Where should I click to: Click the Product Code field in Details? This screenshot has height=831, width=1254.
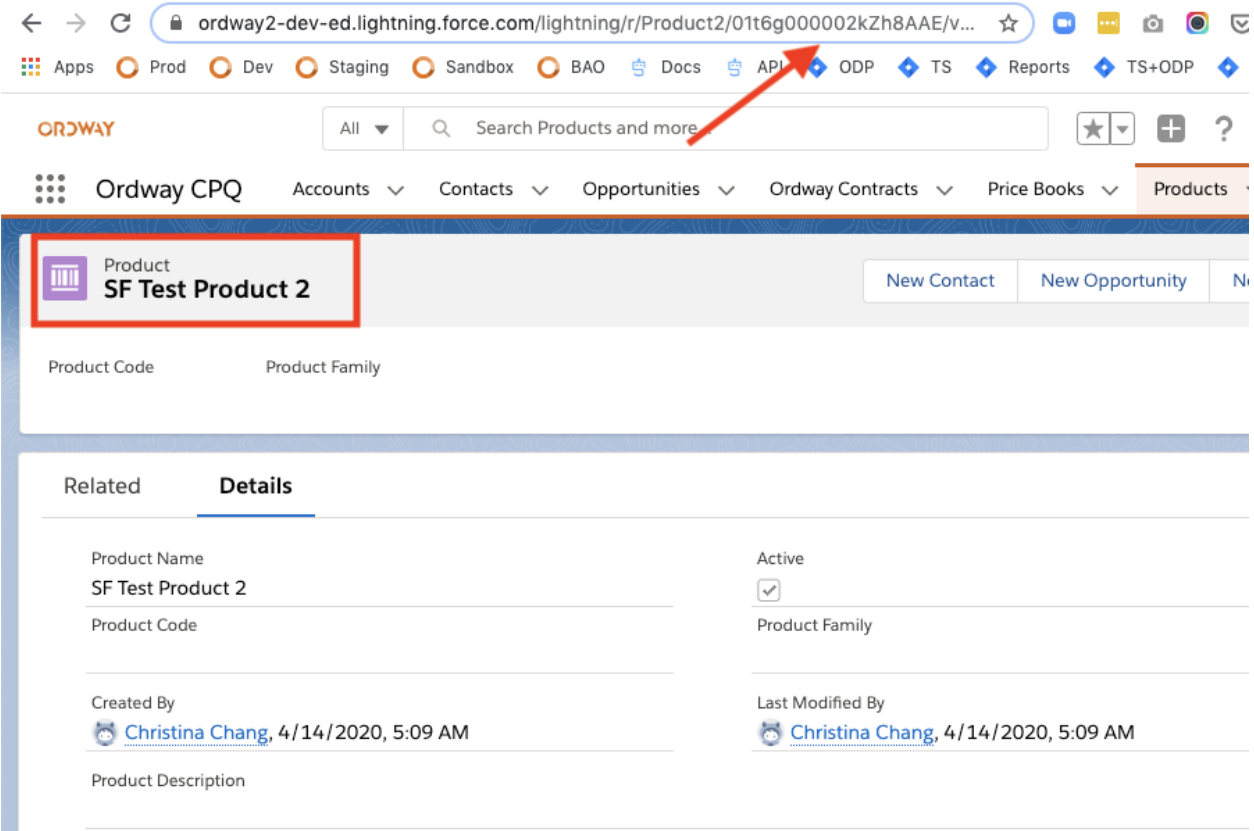pyautogui.click(x=380, y=642)
